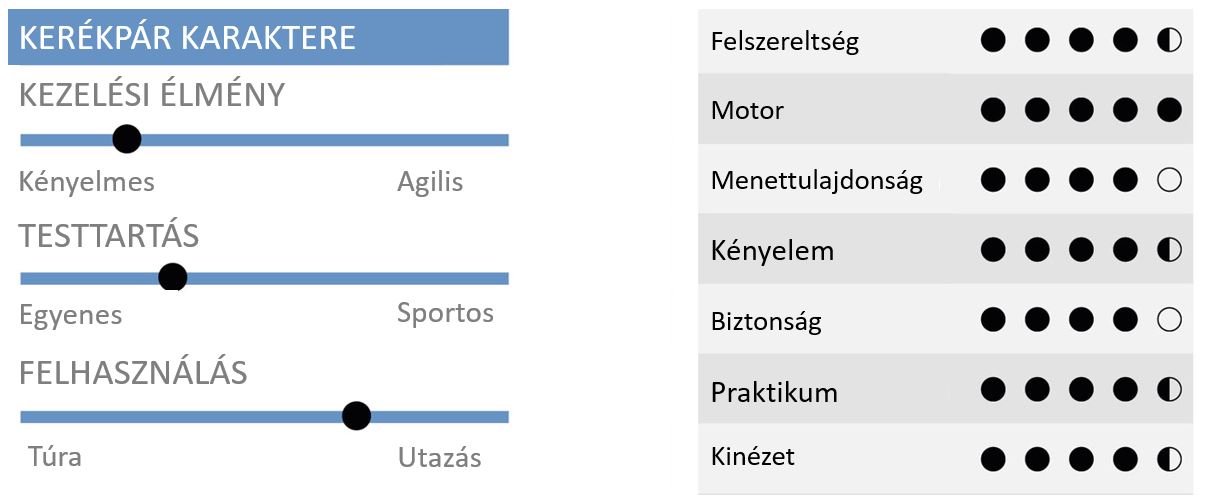Click the empty fifth dot for Menettulajdonság
Image resolution: width=1205 pixels, height=504 pixels.
(x=1169, y=180)
